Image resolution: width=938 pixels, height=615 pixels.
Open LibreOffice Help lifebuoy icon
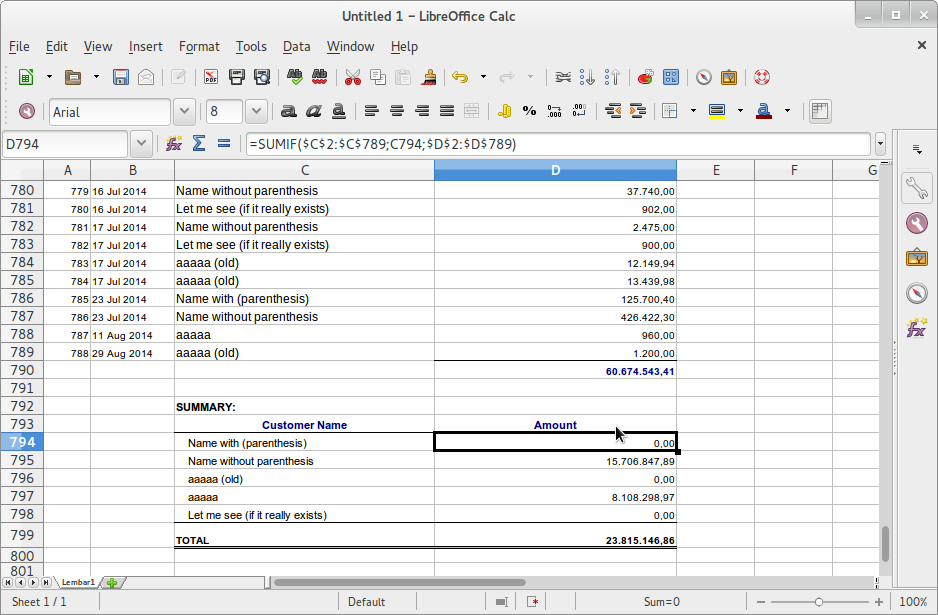coord(762,77)
